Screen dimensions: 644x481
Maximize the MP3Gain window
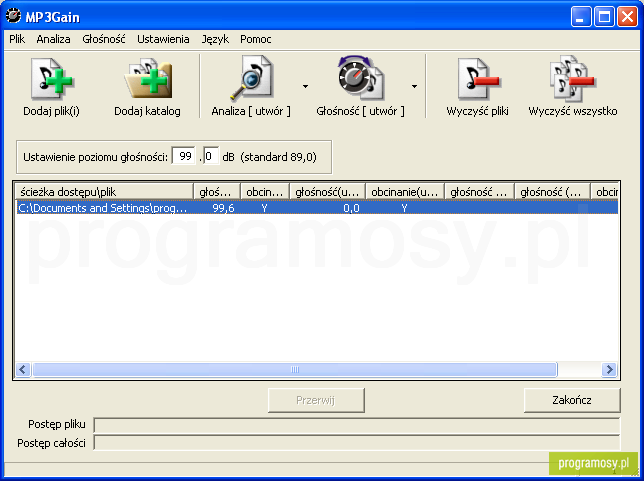604,17
